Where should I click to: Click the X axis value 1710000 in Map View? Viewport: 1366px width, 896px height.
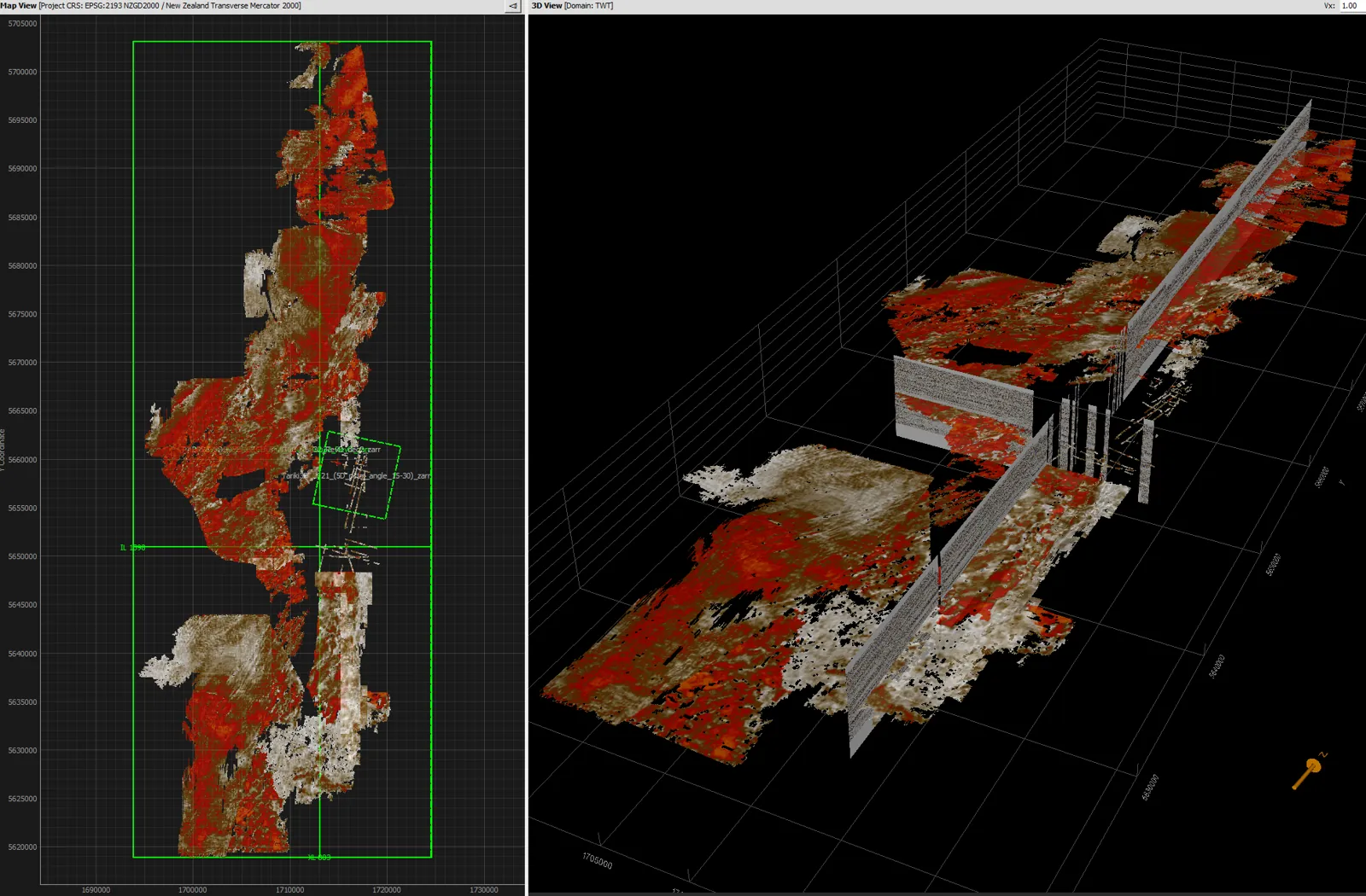pos(289,890)
